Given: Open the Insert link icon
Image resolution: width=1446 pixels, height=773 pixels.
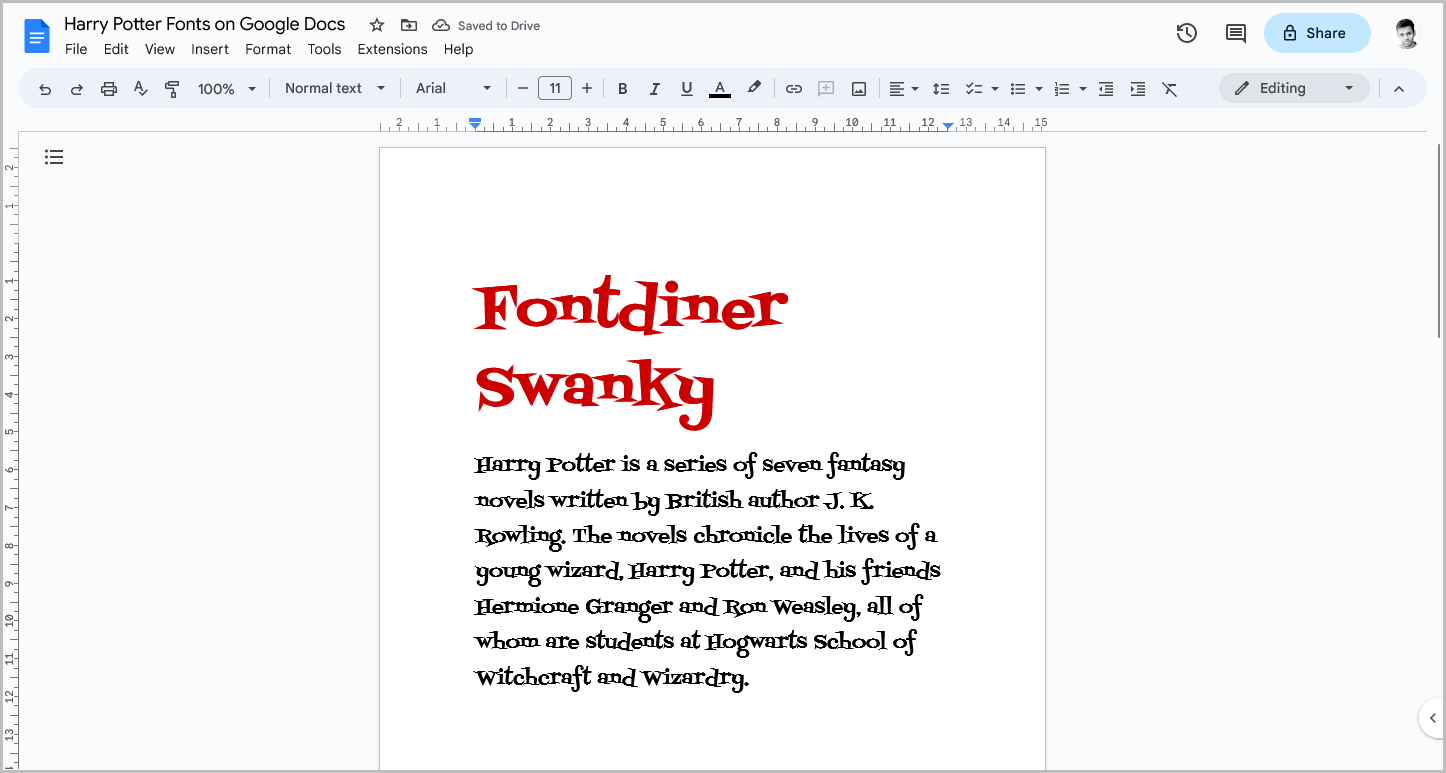Looking at the screenshot, I should pyautogui.click(x=793, y=88).
